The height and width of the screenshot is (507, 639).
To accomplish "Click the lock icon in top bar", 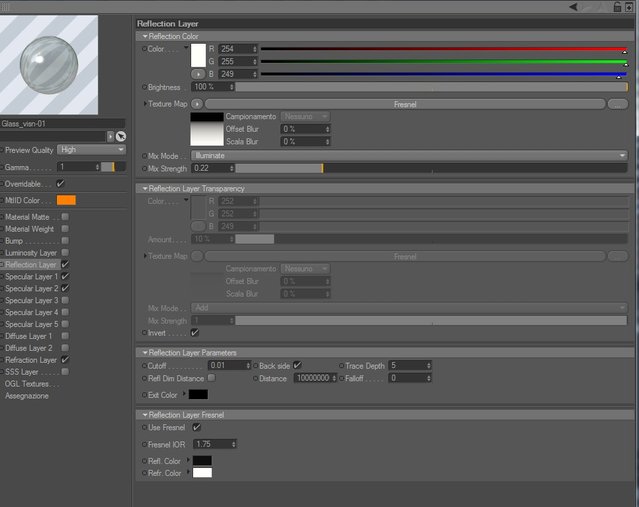I will [x=617, y=7].
